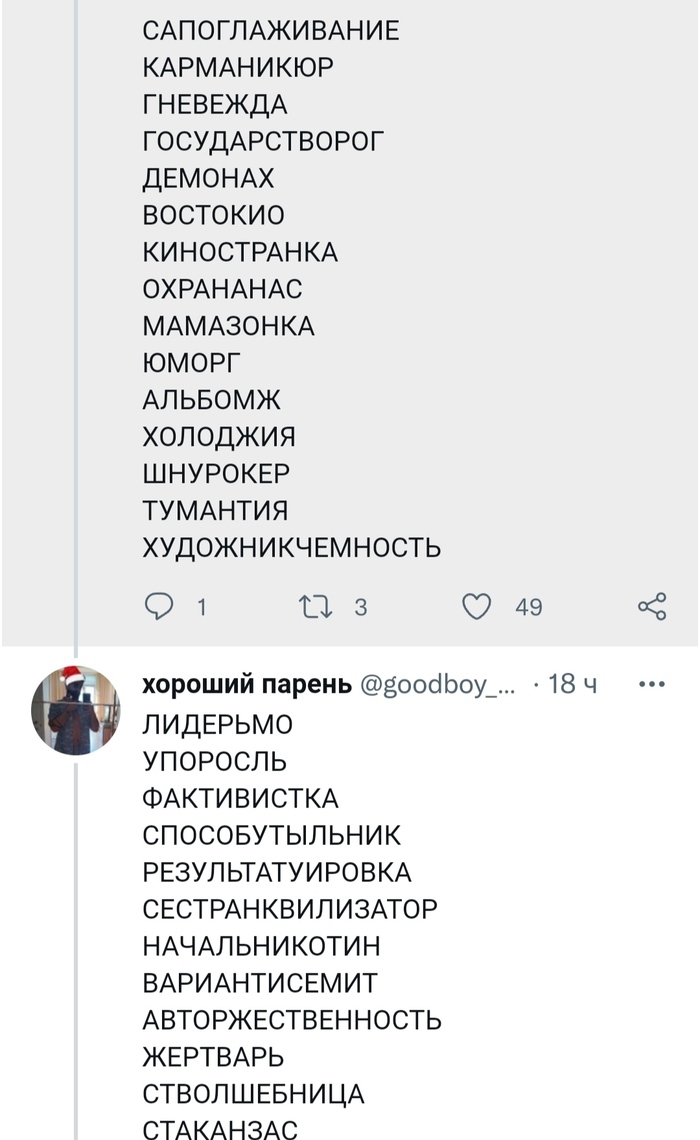Open the profile of хороший парень
Screen dimensions: 700x1140
246,684
